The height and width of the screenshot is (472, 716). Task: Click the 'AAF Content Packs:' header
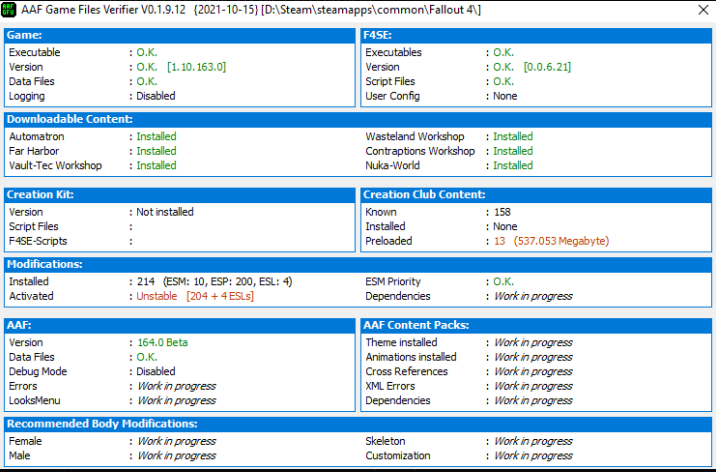(536, 325)
